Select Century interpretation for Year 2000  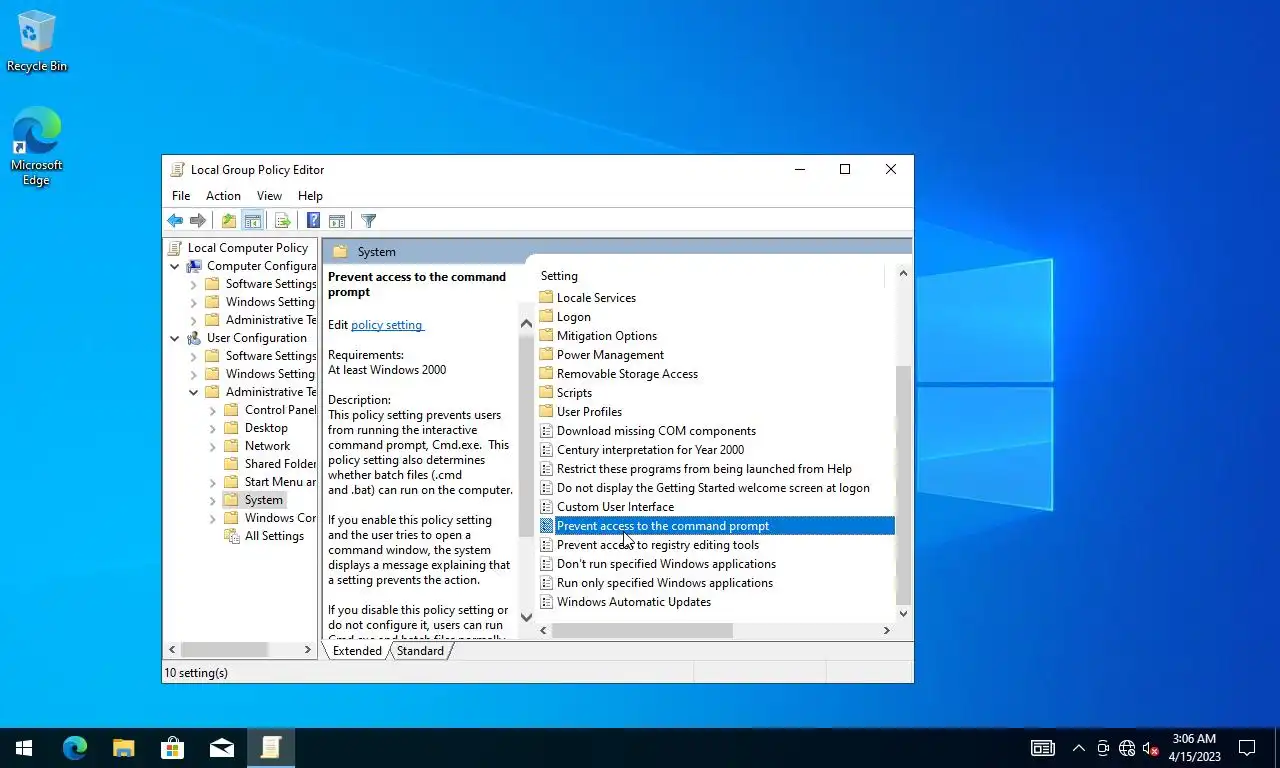point(650,450)
